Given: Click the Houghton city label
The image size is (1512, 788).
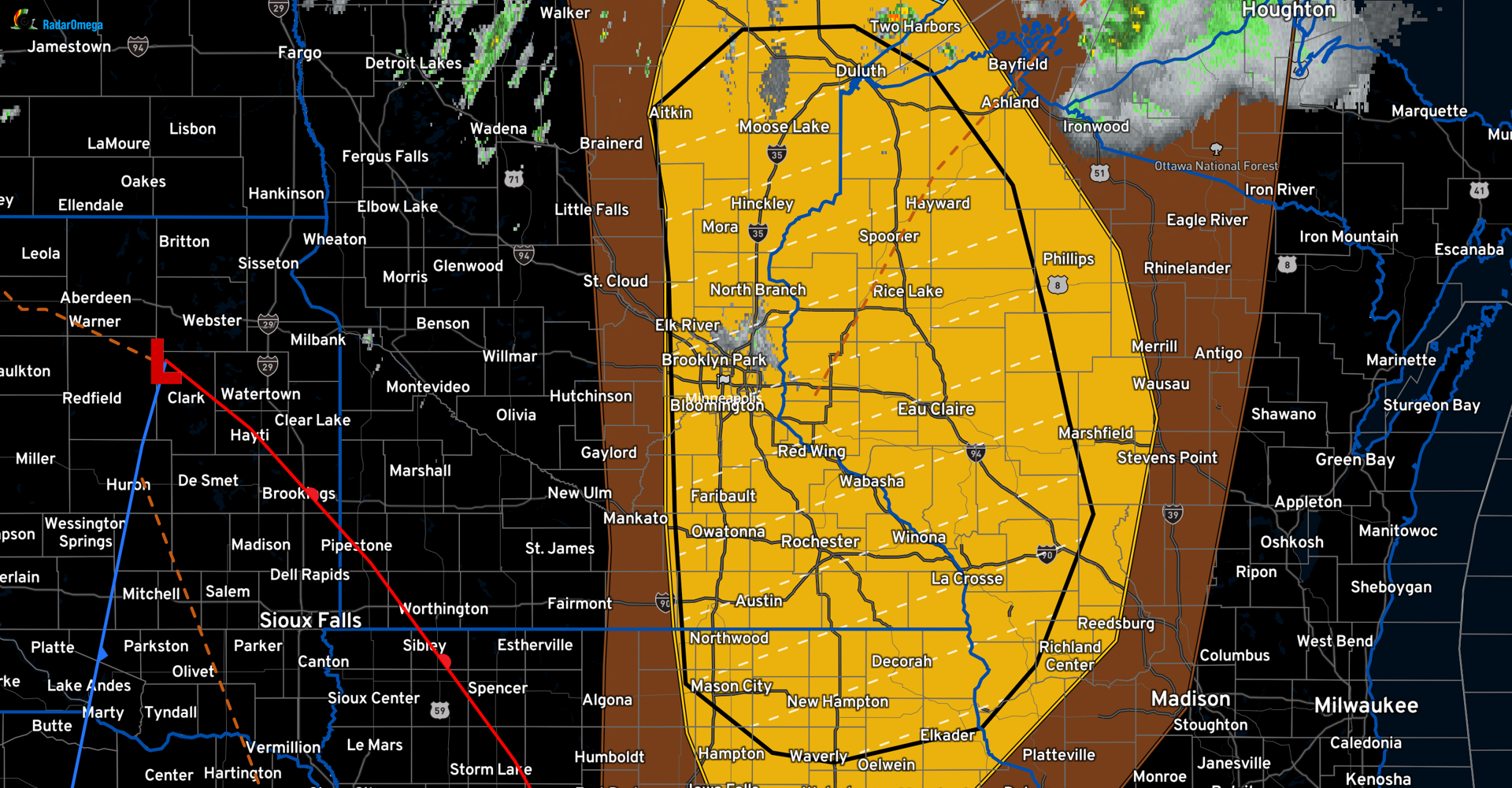Looking at the screenshot, I should click(1289, 9).
